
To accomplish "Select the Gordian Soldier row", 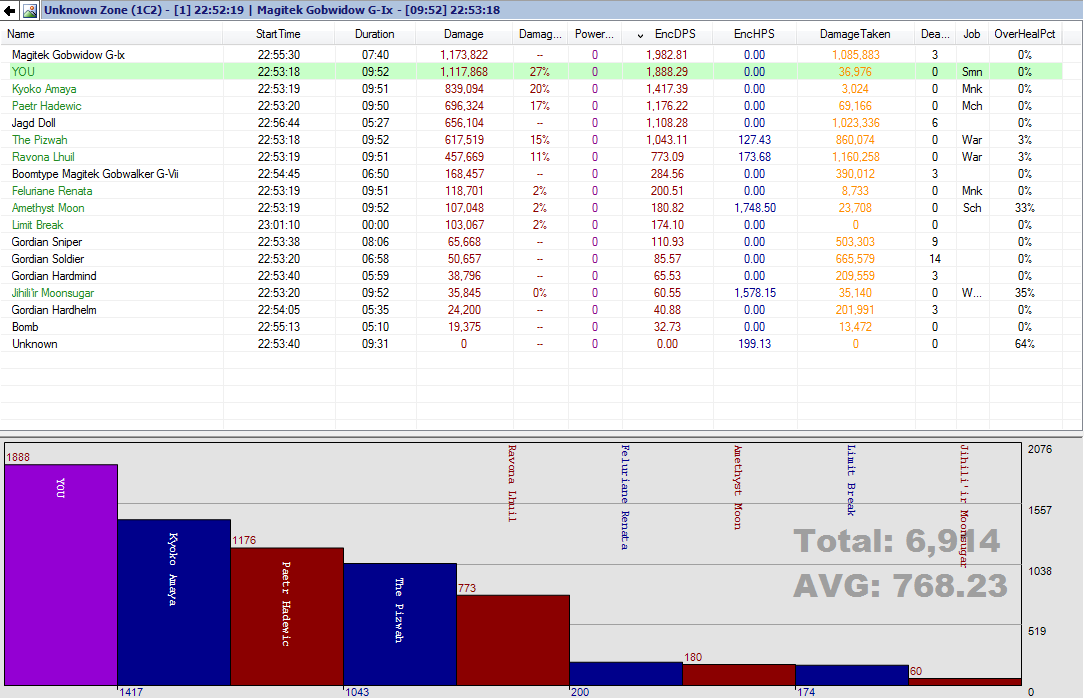I will 532,258.
